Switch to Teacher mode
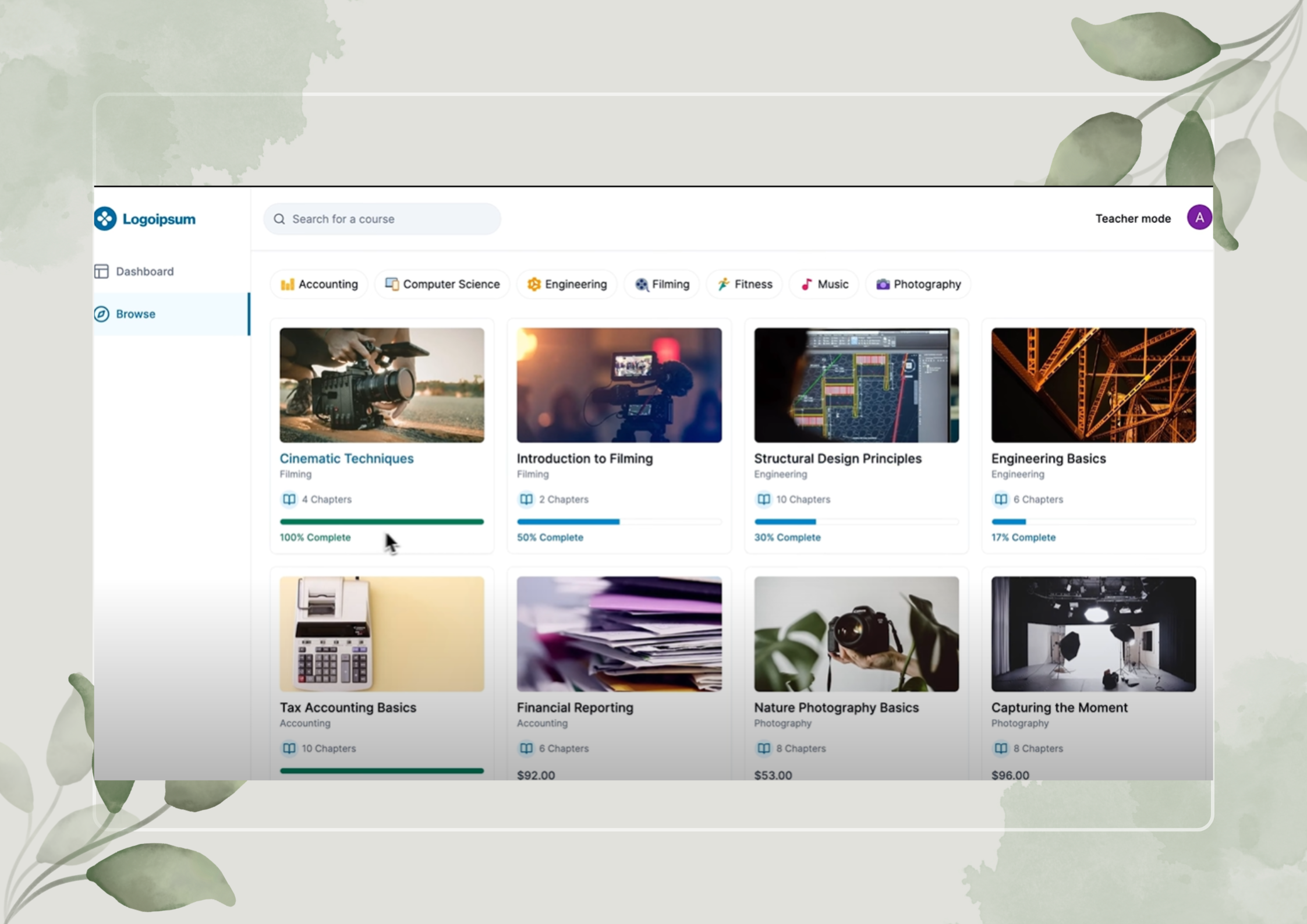The width and height of the screenshot is (1307, 924). tap(1132, 218)
